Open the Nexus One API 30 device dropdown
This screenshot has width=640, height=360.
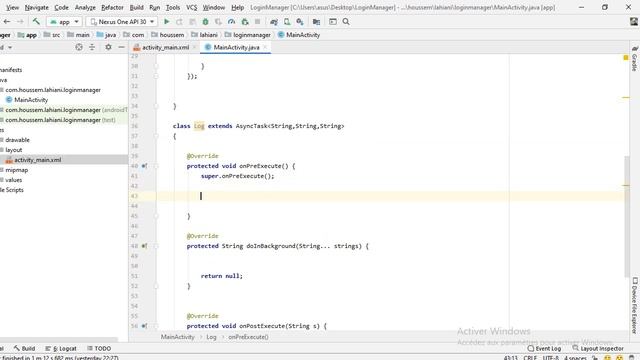click(122, 22)
